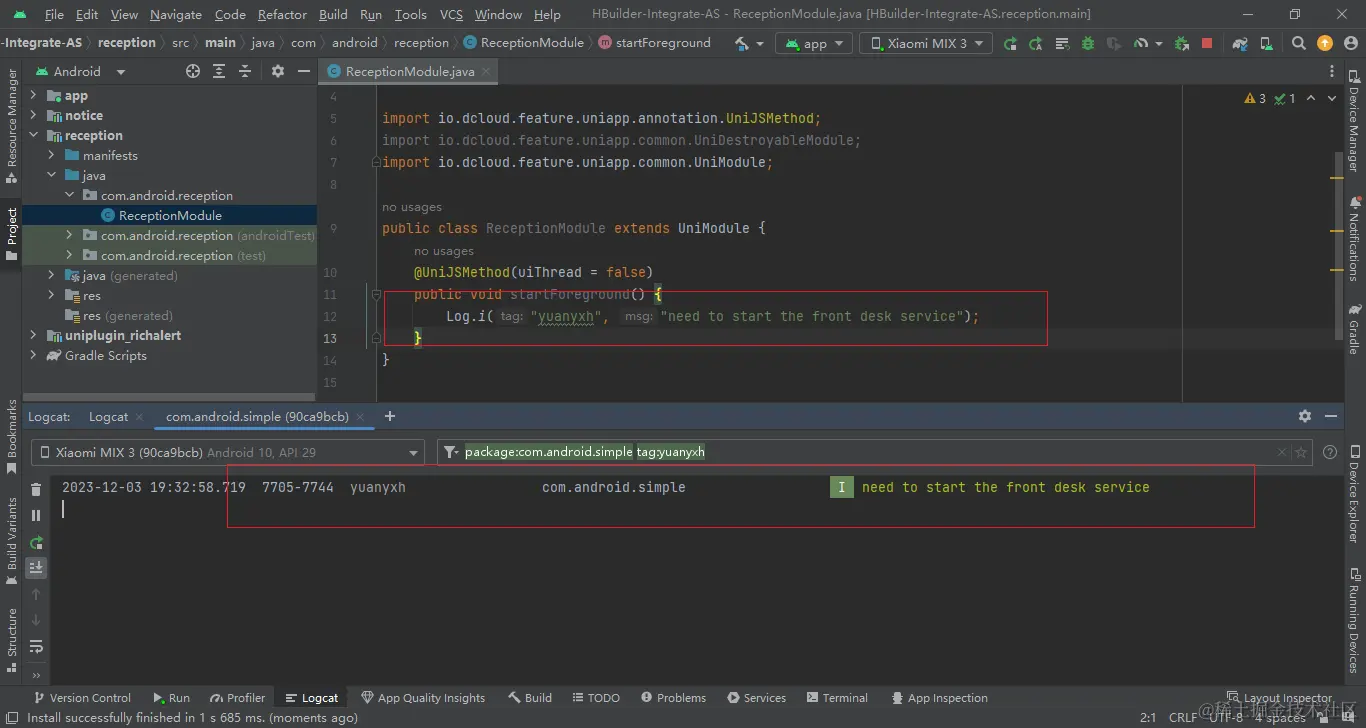
Task: Open the VCS menu
Action: [451, 14]
